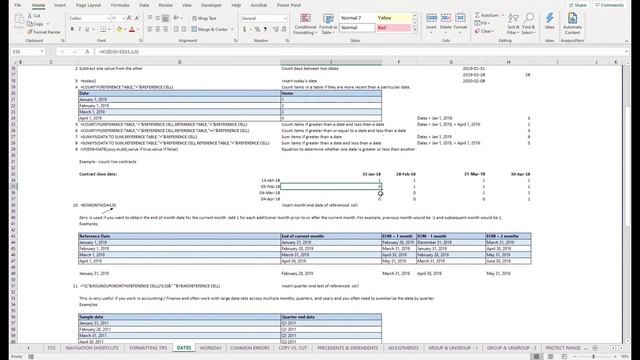Select the Yellow cell style
This screenshot has width=640, height=360.
[393, 18]
